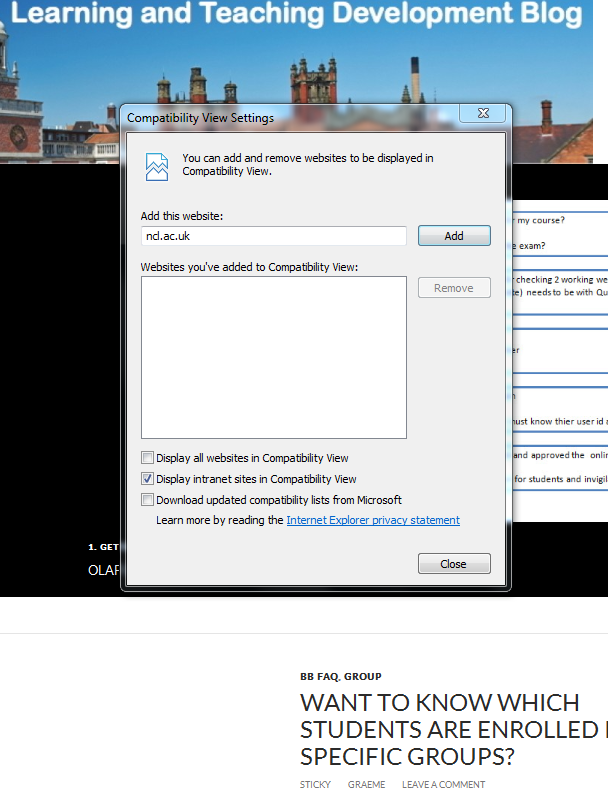Click the 'Add this website' text field

pos(273,236)
